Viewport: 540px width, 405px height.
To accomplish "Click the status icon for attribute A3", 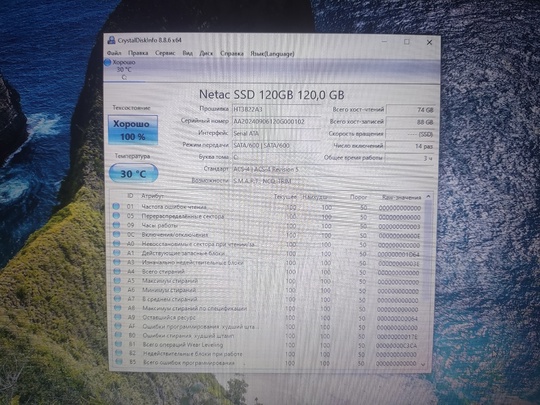I will click(x=117, y=262).
